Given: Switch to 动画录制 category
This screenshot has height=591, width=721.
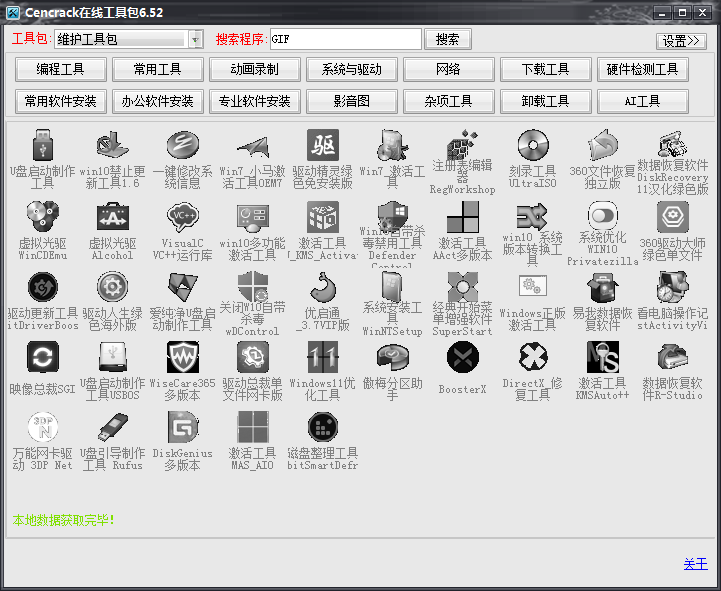Looking at the screenshot, I should point(255,69).
